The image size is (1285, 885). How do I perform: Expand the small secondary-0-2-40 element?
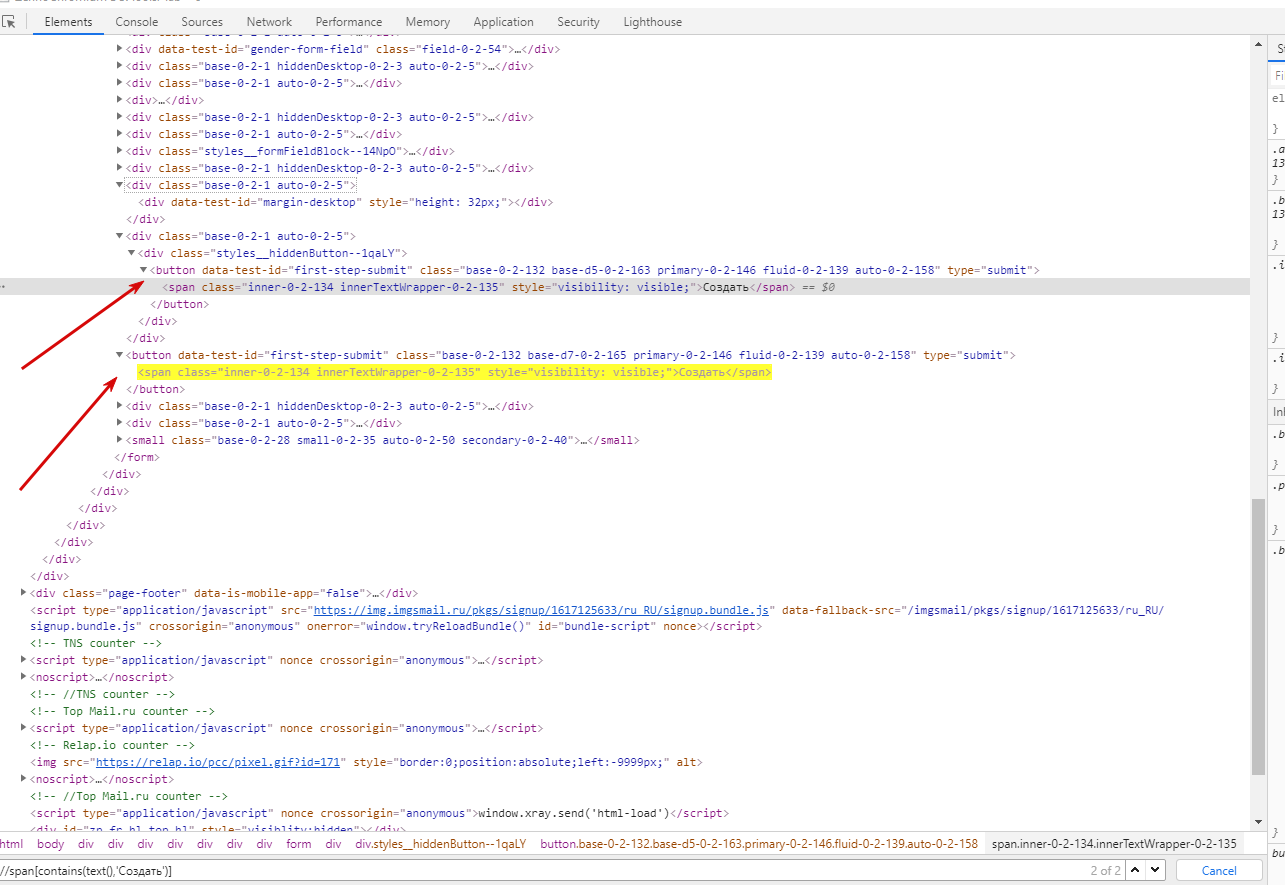[x=121, y=440]
